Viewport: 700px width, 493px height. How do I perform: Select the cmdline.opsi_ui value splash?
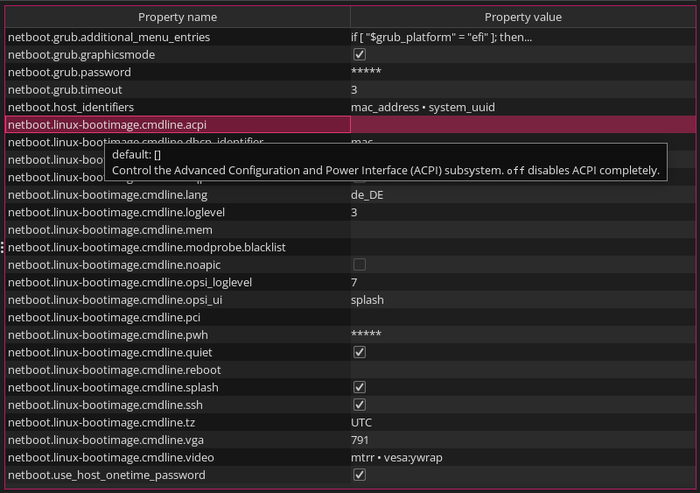pyautogui.click(x=367, y=300)
